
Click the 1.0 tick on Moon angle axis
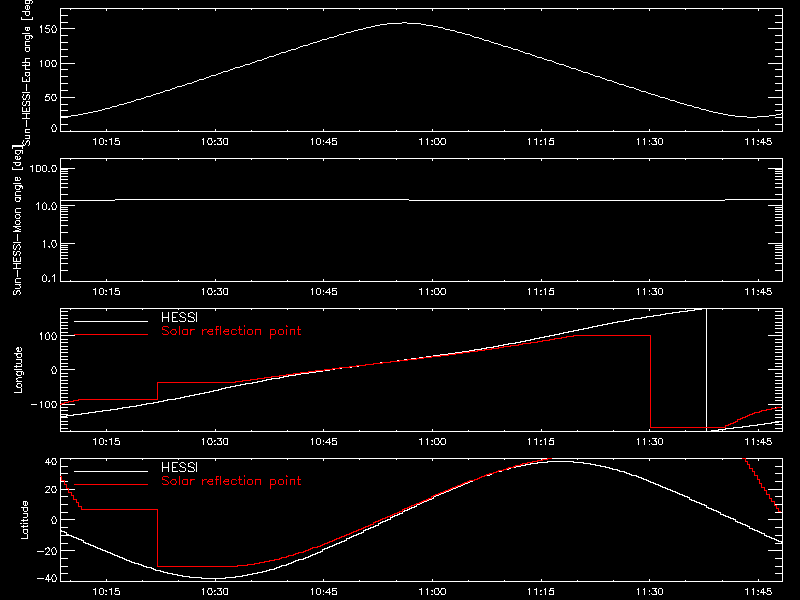[x=49, y=244]
